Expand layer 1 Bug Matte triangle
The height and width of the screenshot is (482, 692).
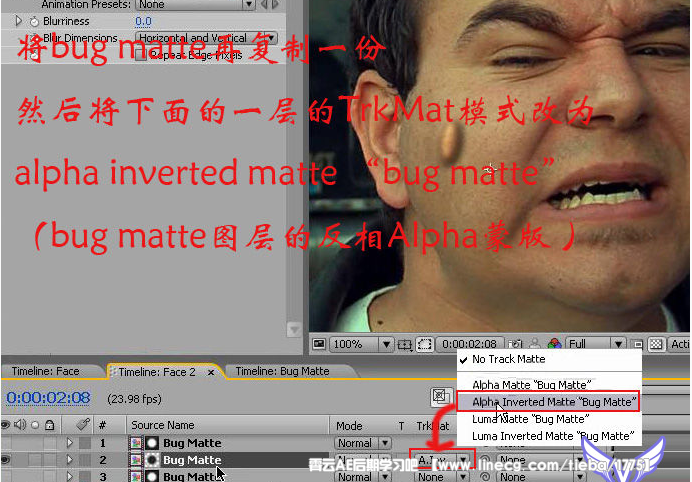point(69,443)
